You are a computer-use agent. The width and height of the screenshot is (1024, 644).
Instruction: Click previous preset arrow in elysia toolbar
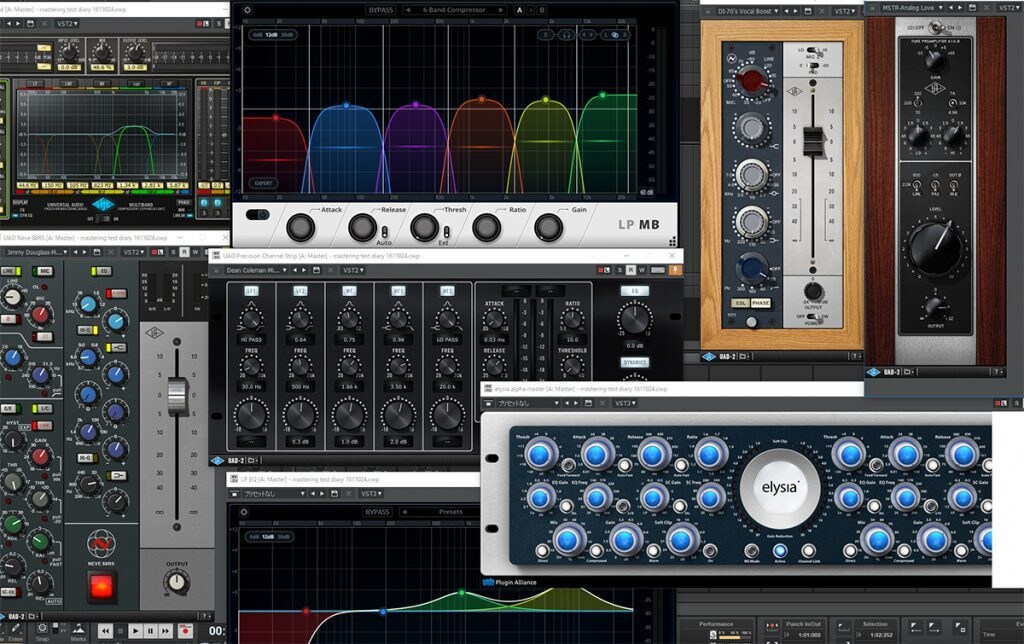[x=566, y=403]
